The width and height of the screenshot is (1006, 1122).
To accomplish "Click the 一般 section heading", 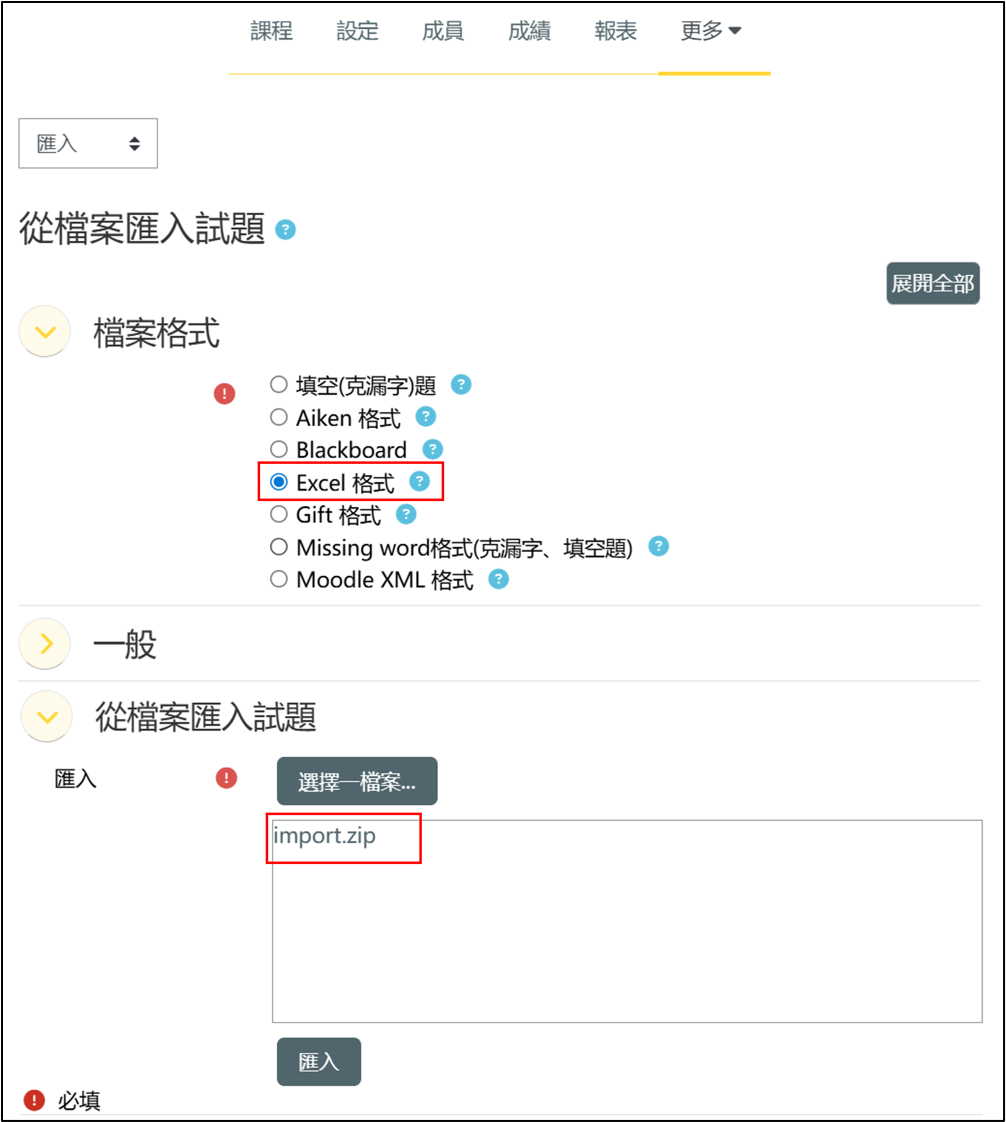I will 124,644.
